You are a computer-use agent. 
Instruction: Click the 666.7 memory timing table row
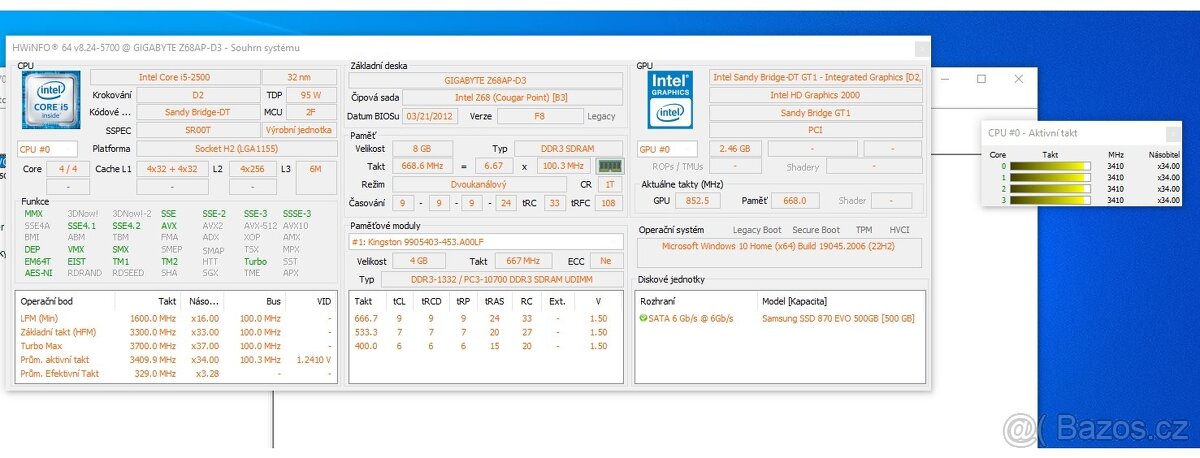[487, 318]
